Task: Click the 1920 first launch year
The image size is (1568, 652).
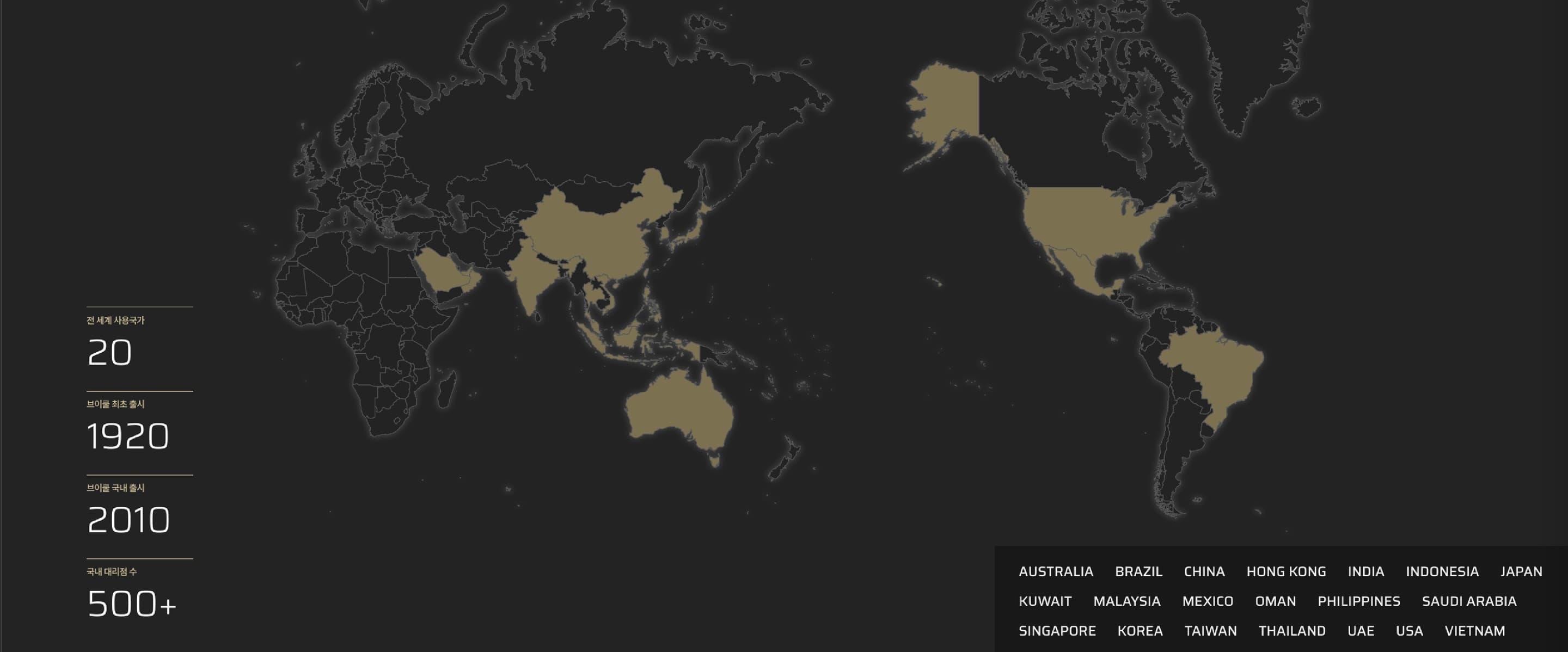Action: pyautogui.click(x=128, y=436)
